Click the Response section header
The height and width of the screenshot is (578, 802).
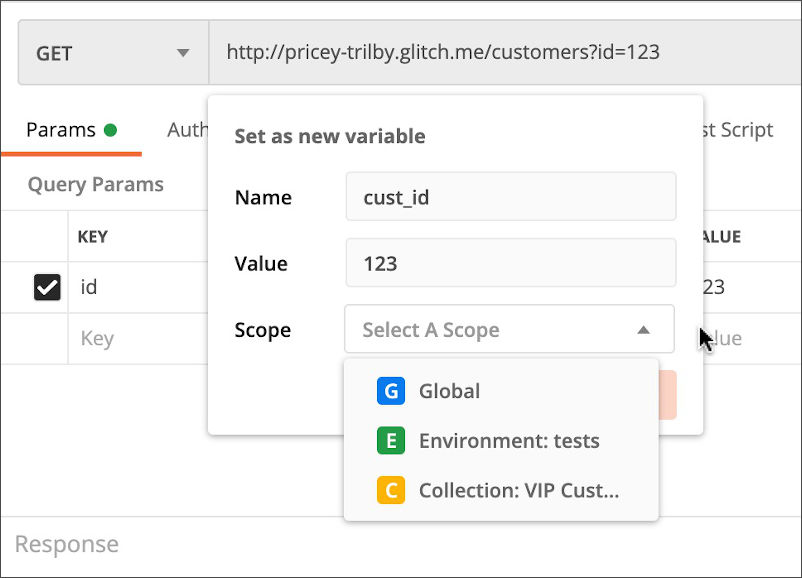pyautogui.click(x=65, y=544)
